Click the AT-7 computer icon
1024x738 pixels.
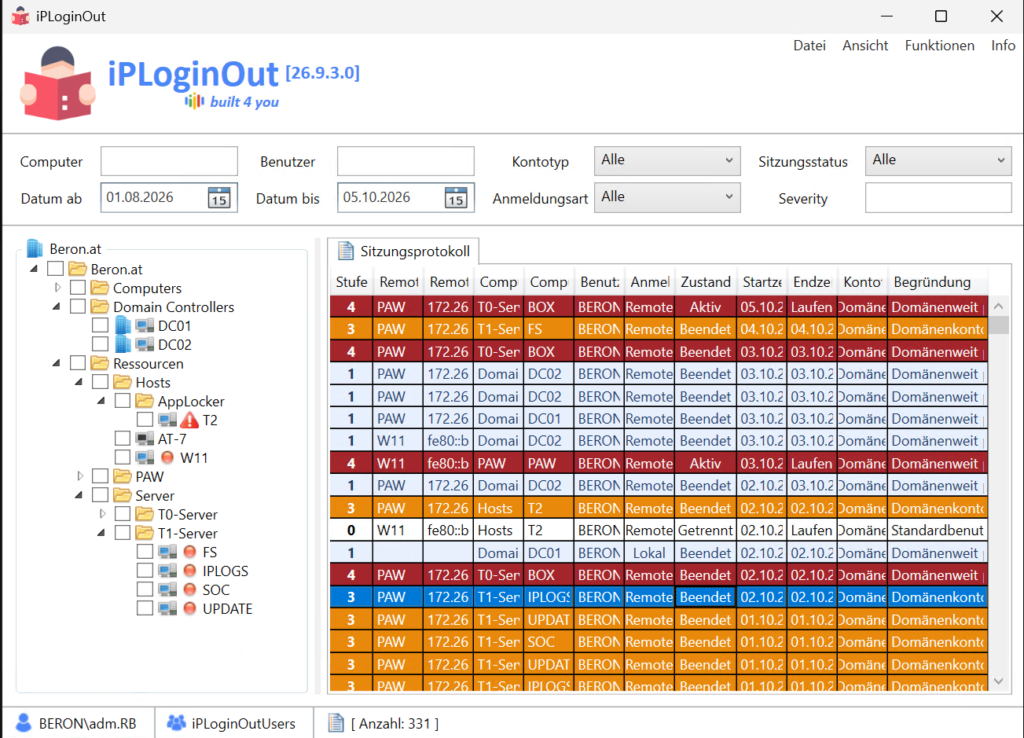145,439
